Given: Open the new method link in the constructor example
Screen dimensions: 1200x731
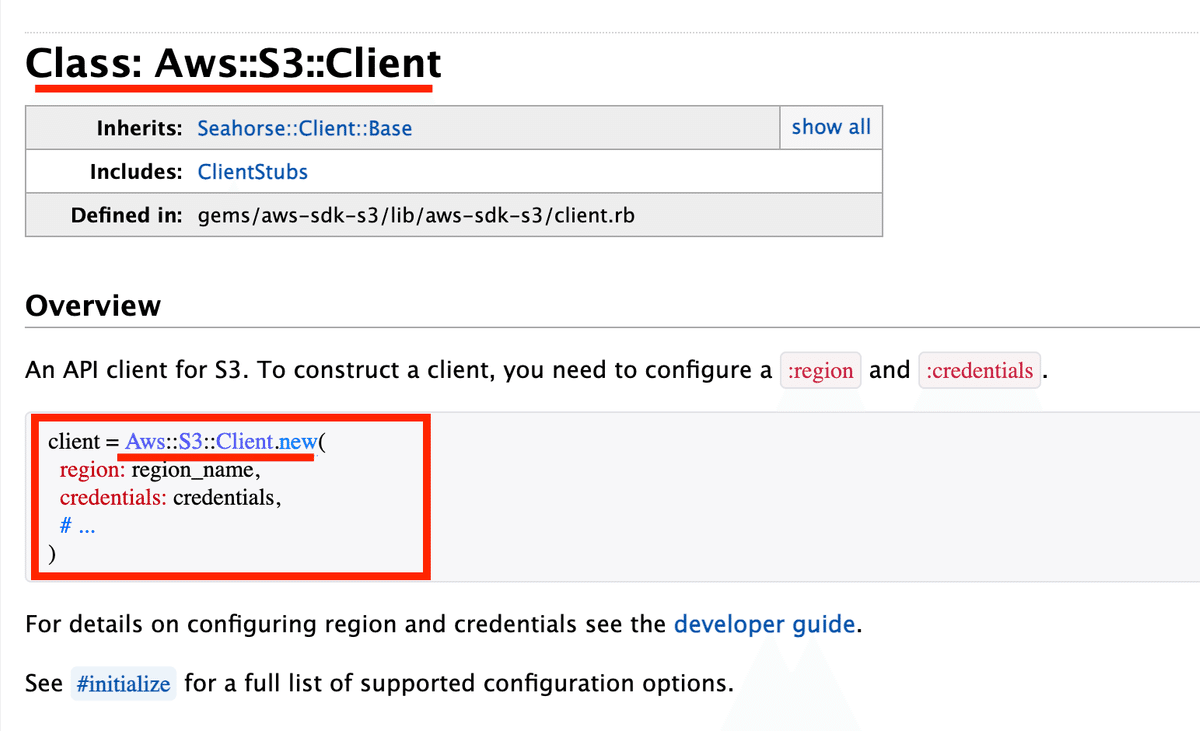Looking at the screenshot, I should [x=296, y=440].
